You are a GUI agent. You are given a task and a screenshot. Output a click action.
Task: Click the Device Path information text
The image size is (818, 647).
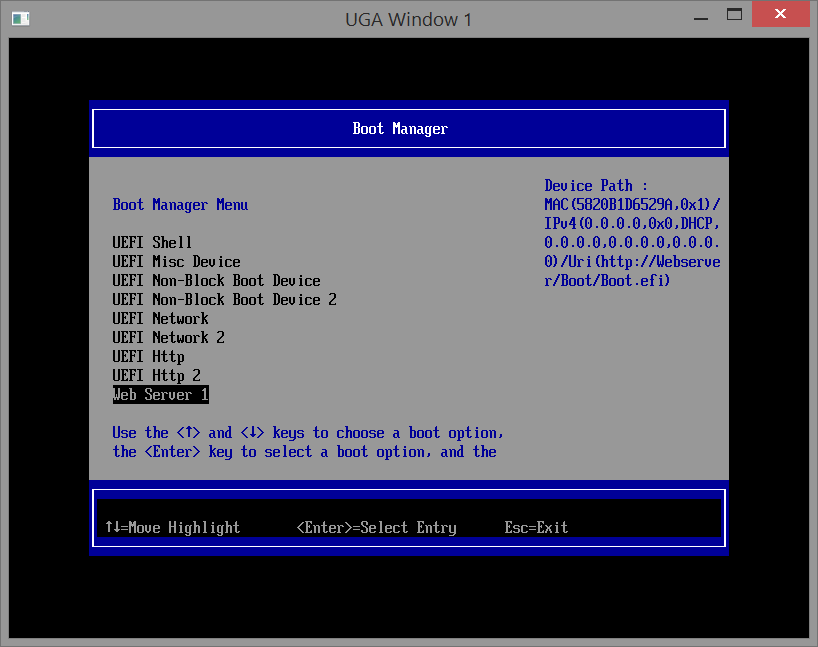631,233
